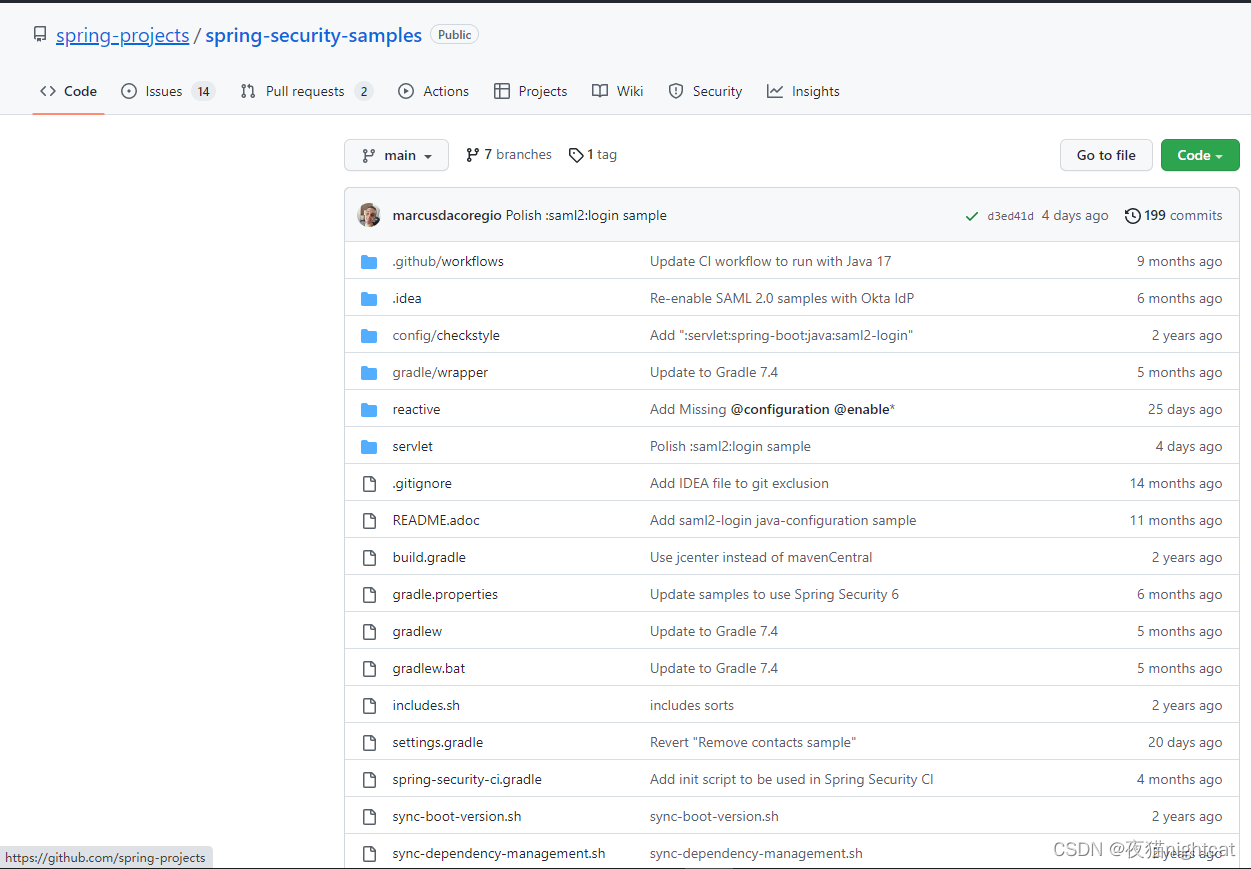Image resolution: width=1251 pixels, height=869 pixels.
Task: Click the tag icon next to 1 tag
Action: pyautogui.click(x=576, y=155)
